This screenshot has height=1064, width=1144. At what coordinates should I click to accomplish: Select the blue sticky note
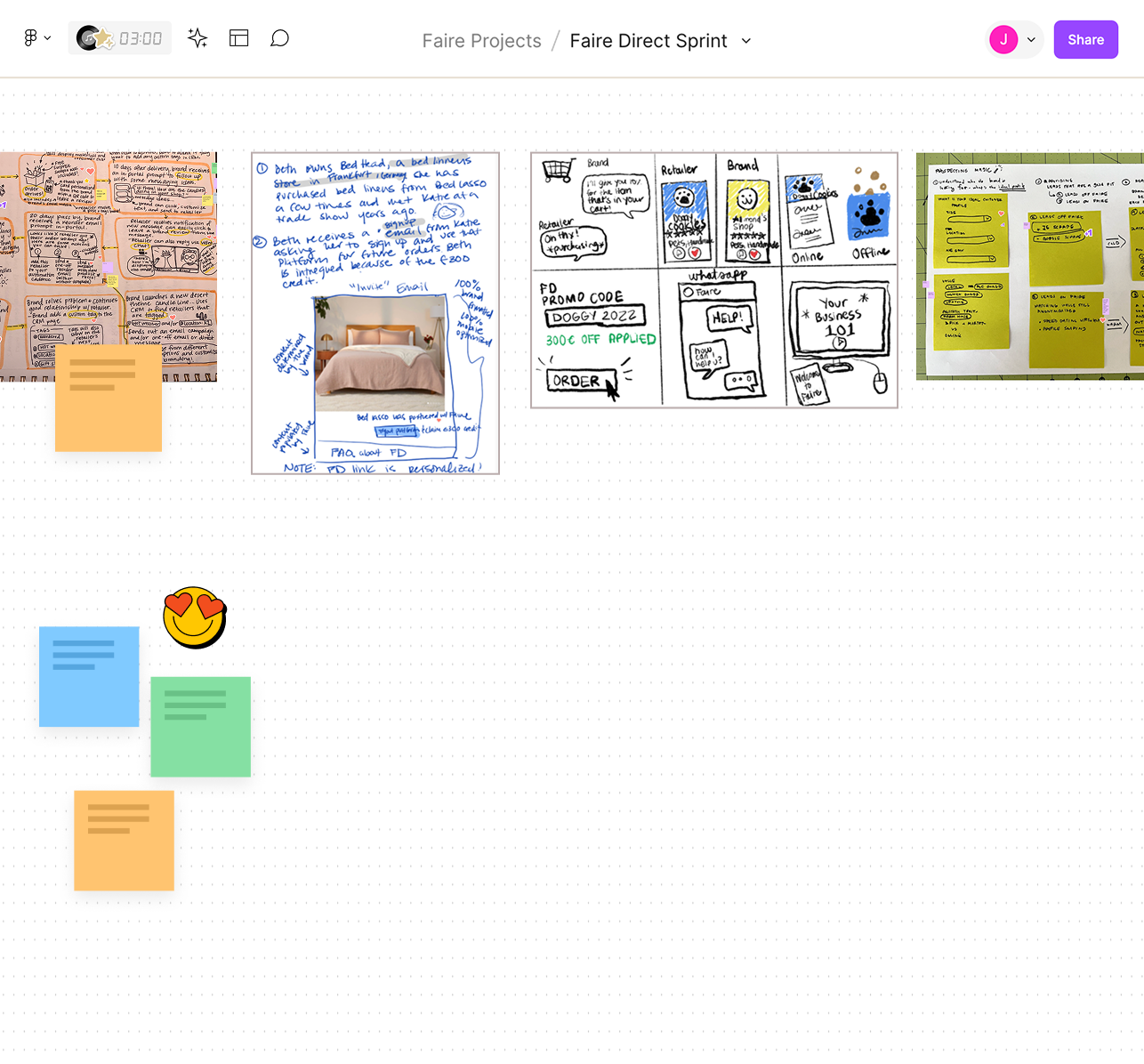click(x=89, y=677)
